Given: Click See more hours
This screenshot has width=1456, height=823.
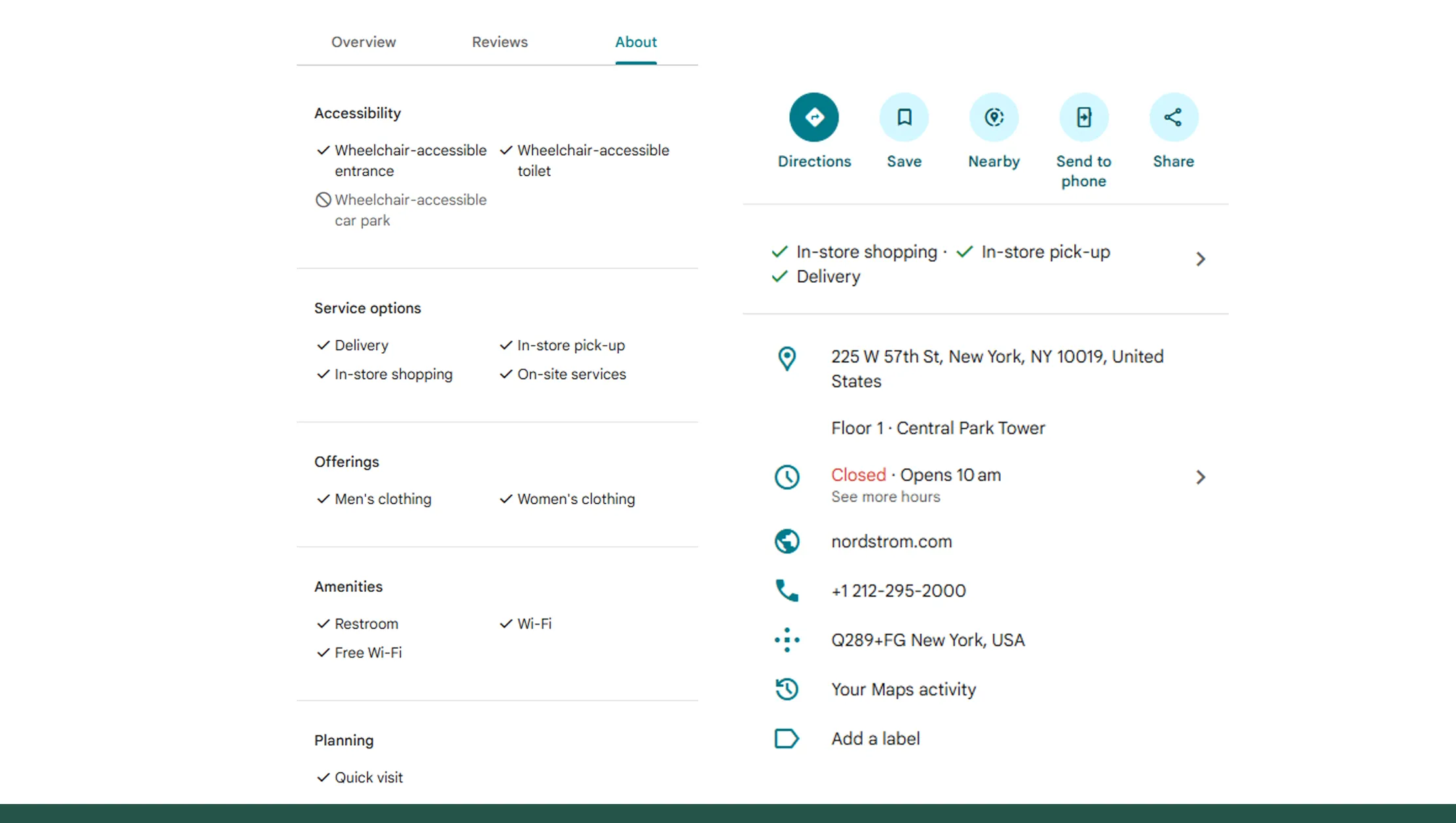Looking at the screenshot, I should 886,496.
